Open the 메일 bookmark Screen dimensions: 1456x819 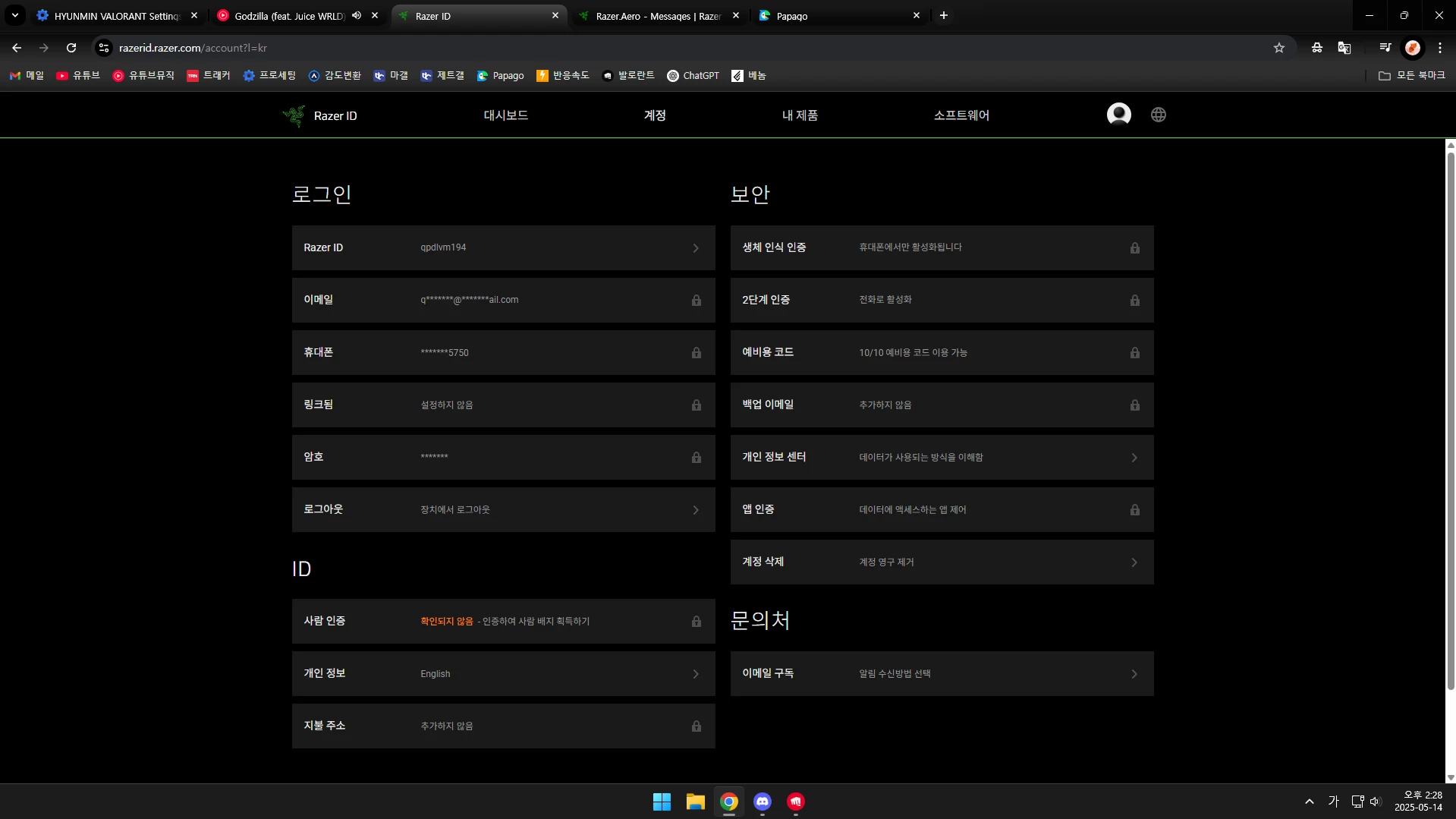[27, 76]
